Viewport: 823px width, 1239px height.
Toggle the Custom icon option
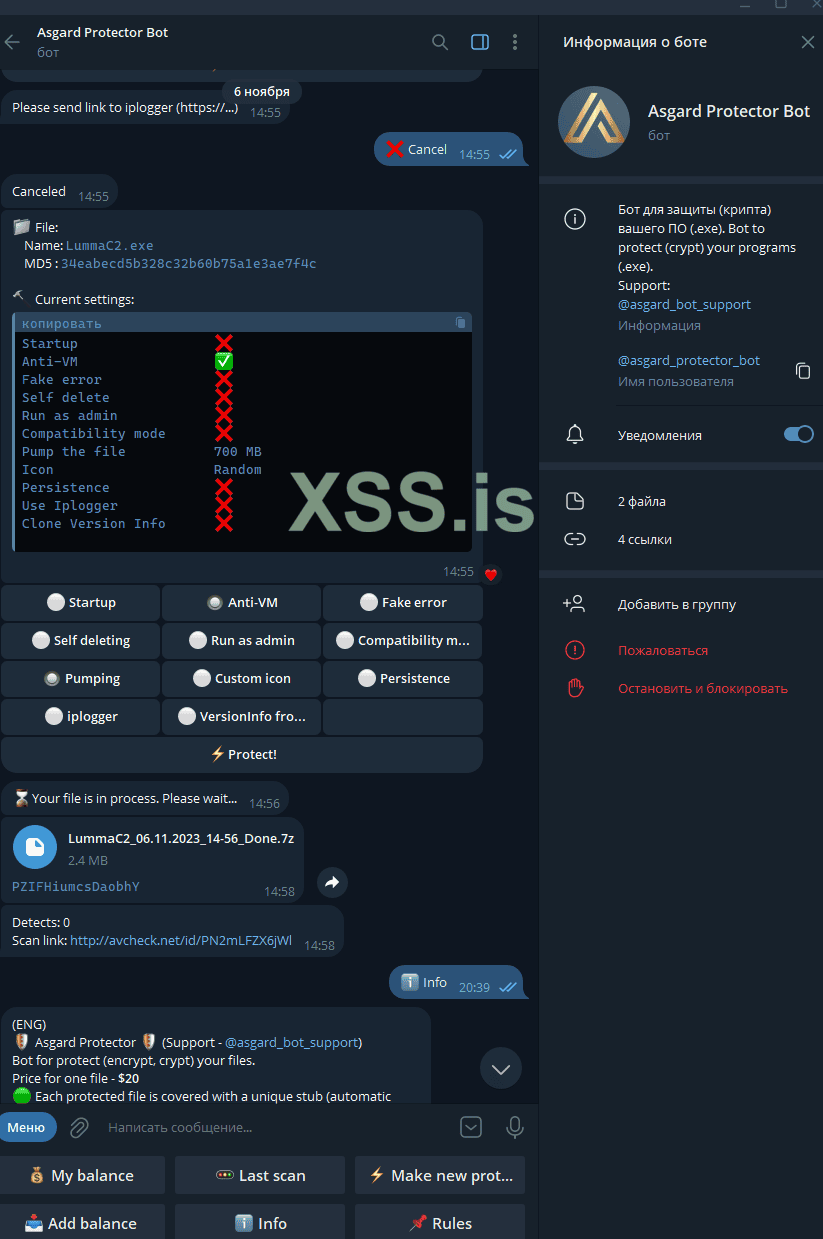click(x=242, y=679)
